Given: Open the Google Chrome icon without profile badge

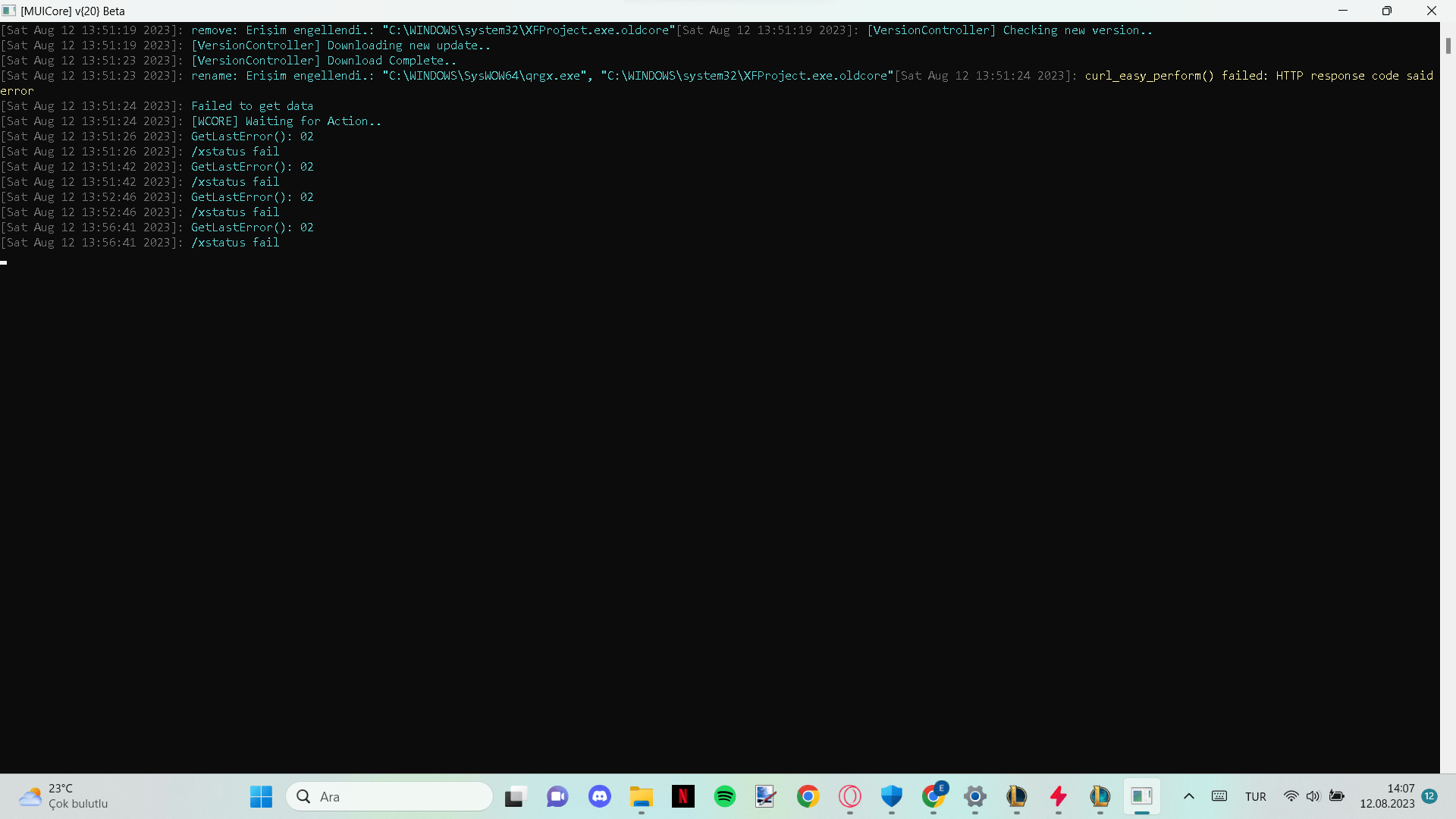Looking at the screenshot, I should click(808, 796).
